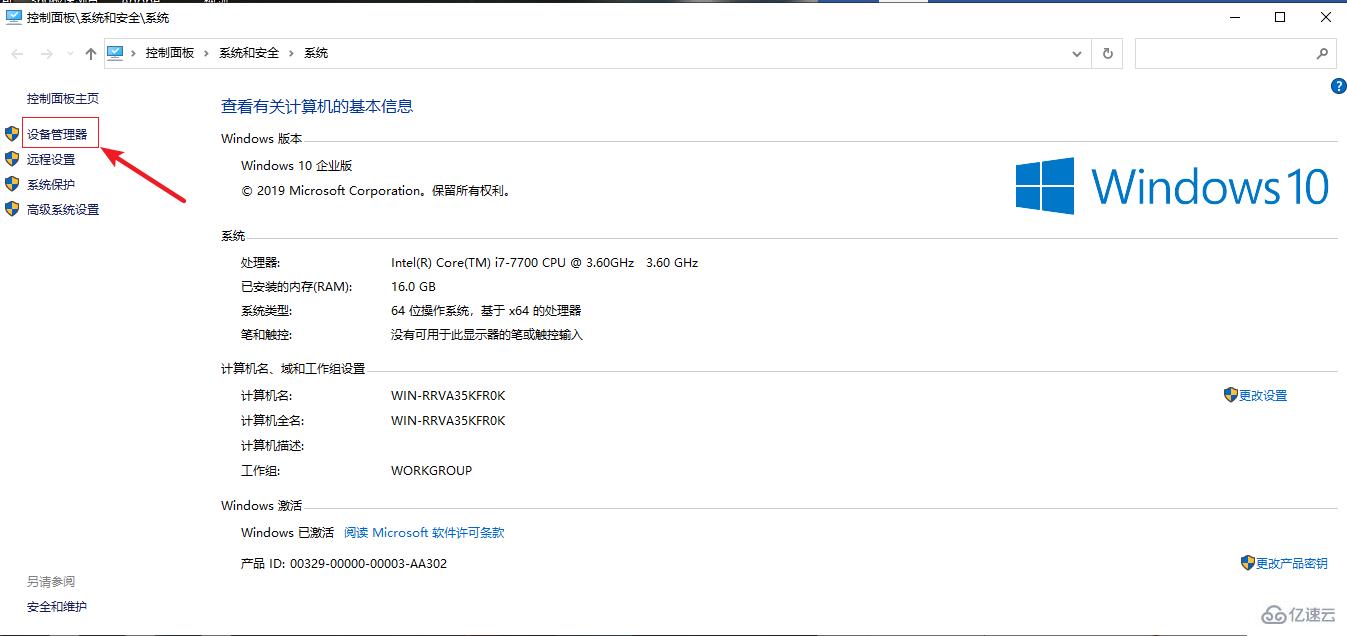Click the shield icon next to 更改设置
Screen dimensions: 1347x636
[x=1231, y=395]
